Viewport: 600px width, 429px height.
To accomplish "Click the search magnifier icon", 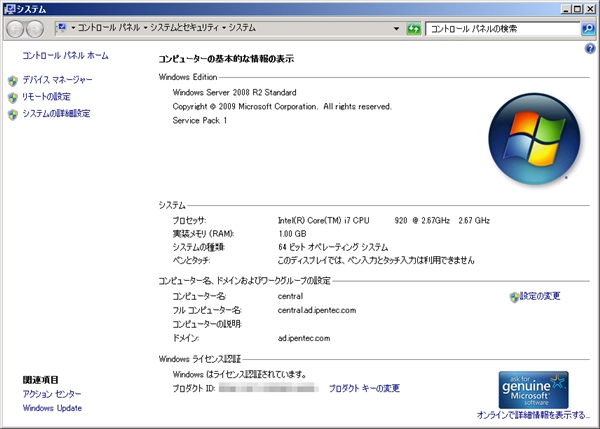I will [588, 29].
